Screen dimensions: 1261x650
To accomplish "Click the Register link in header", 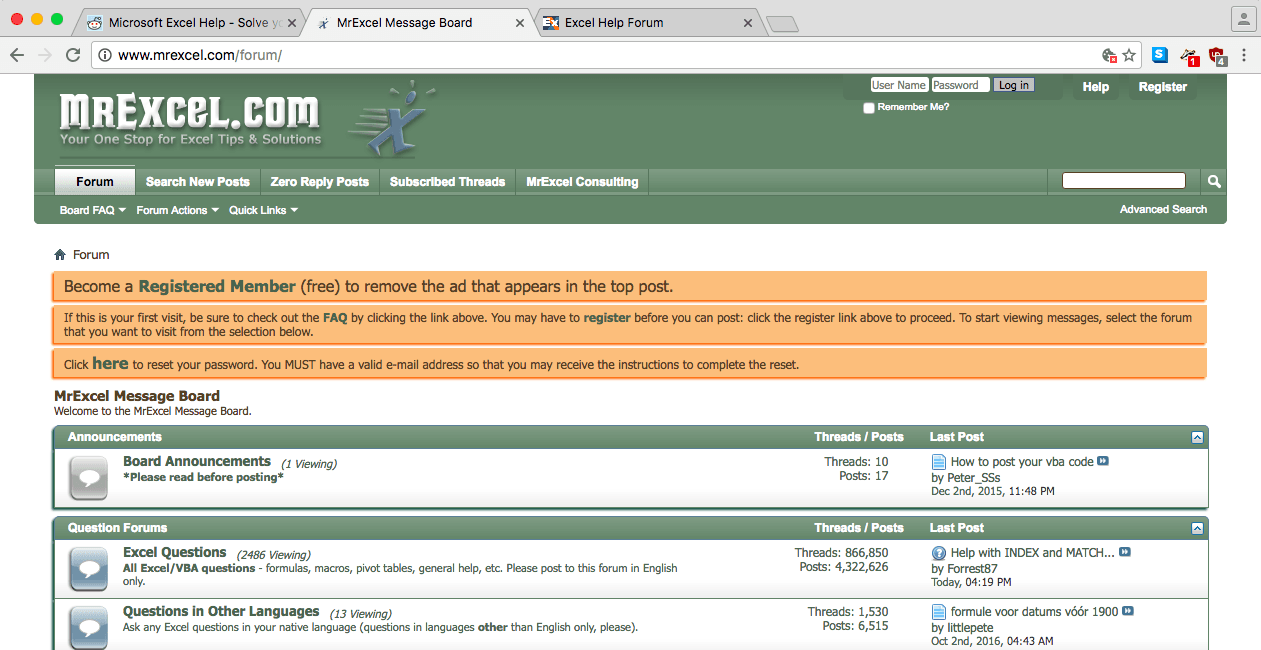I will pyautogui.click(x=1163, y=87).
